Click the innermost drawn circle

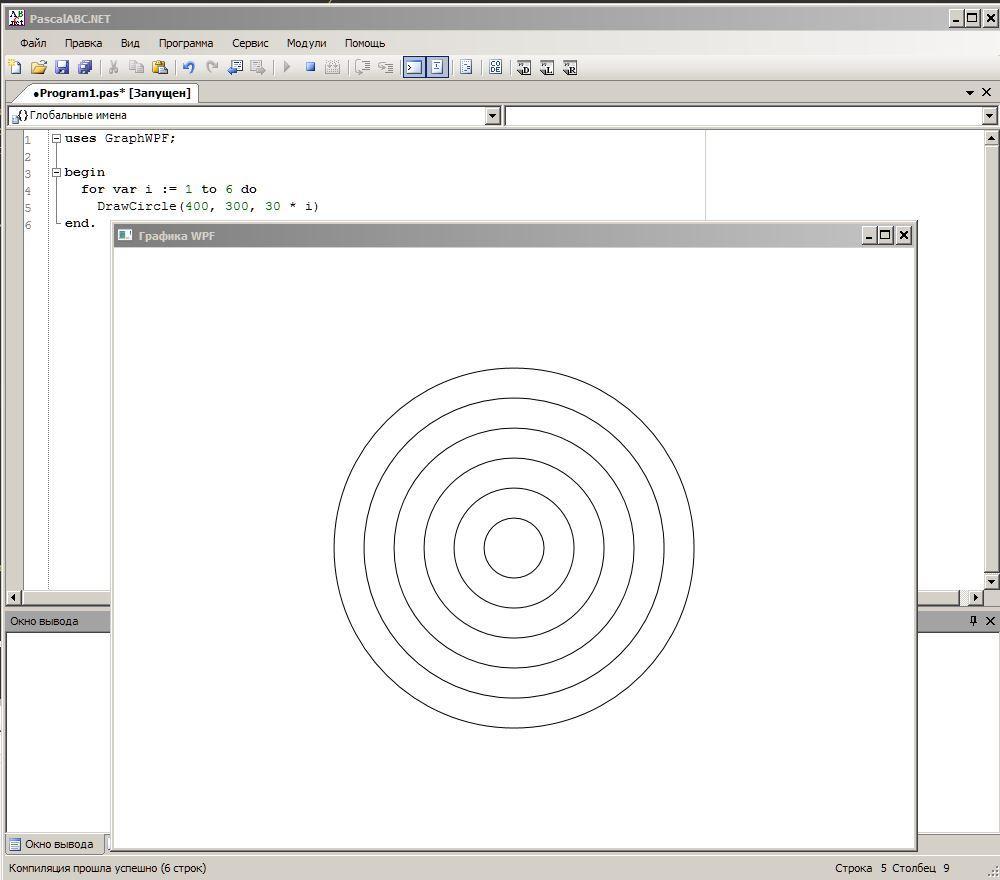513,548
